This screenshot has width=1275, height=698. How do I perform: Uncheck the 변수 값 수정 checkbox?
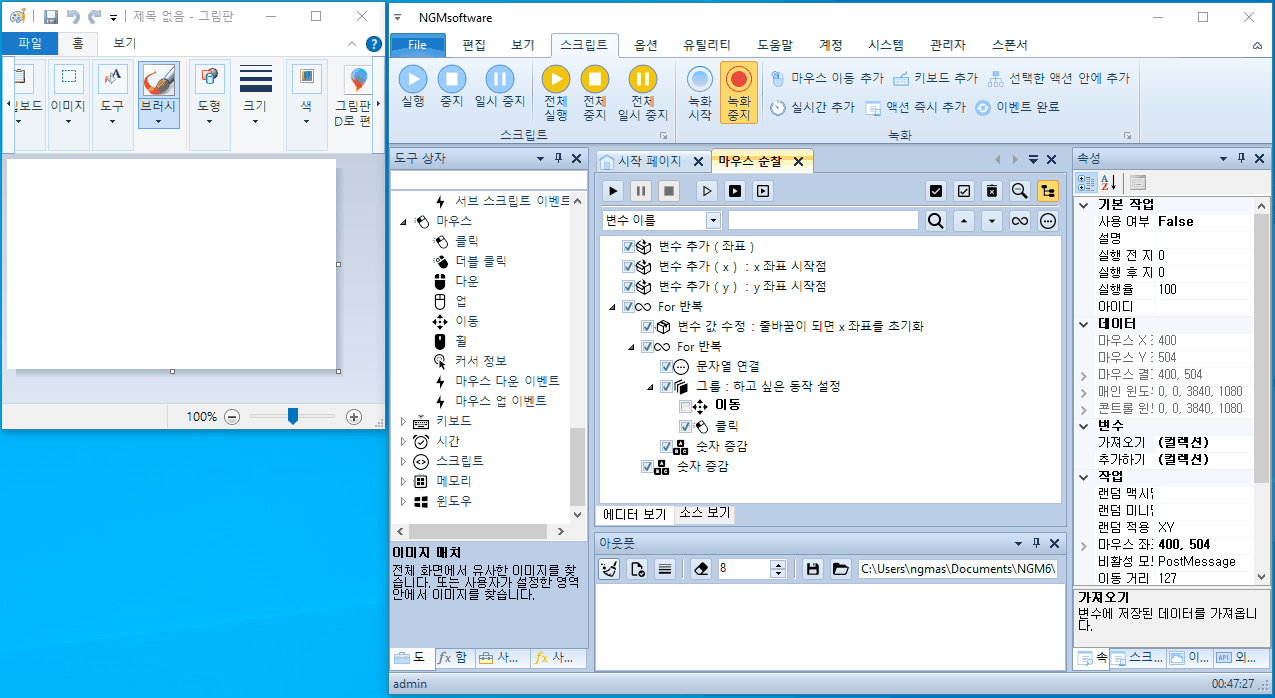point(647,326)
